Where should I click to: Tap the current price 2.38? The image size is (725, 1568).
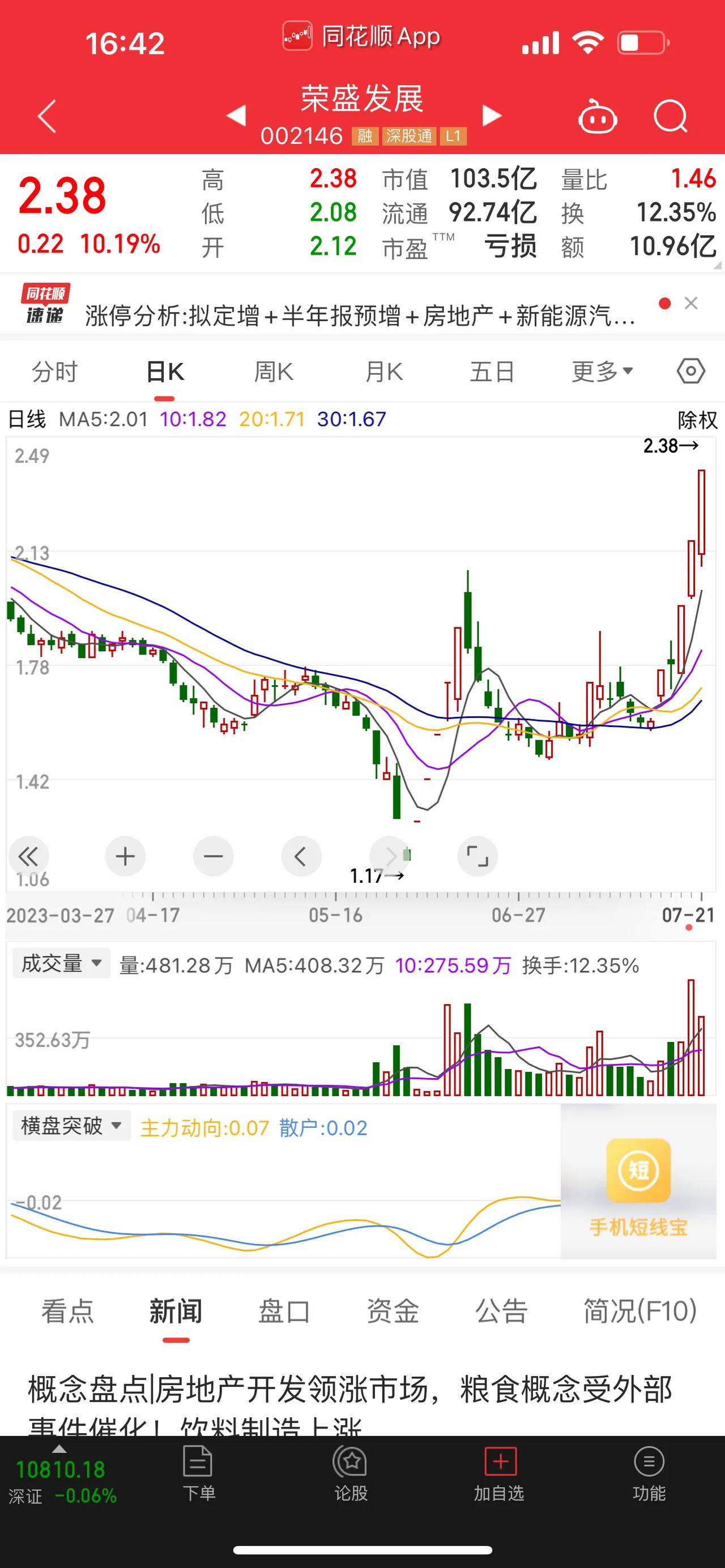(x=62, y=195)
